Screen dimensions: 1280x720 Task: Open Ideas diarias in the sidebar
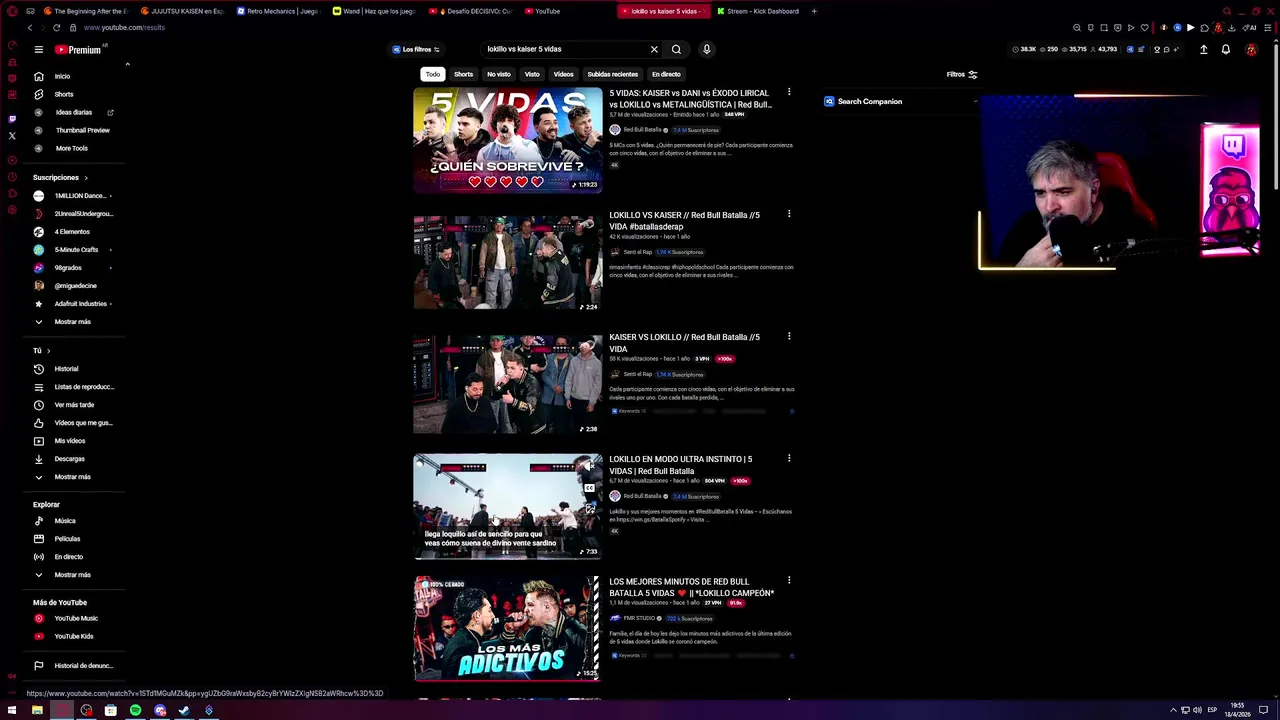click(73, 112)
